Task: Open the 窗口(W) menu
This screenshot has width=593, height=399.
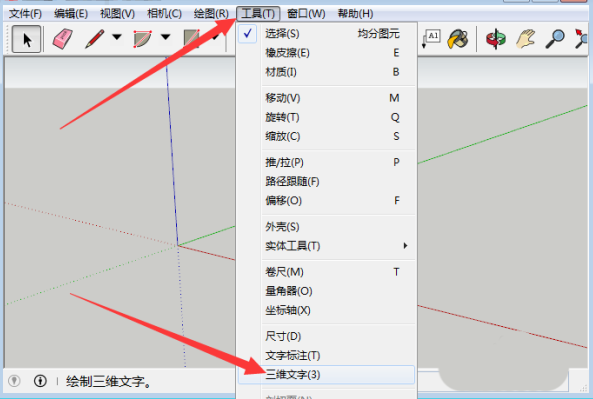Action: click(x=306, y=14)
